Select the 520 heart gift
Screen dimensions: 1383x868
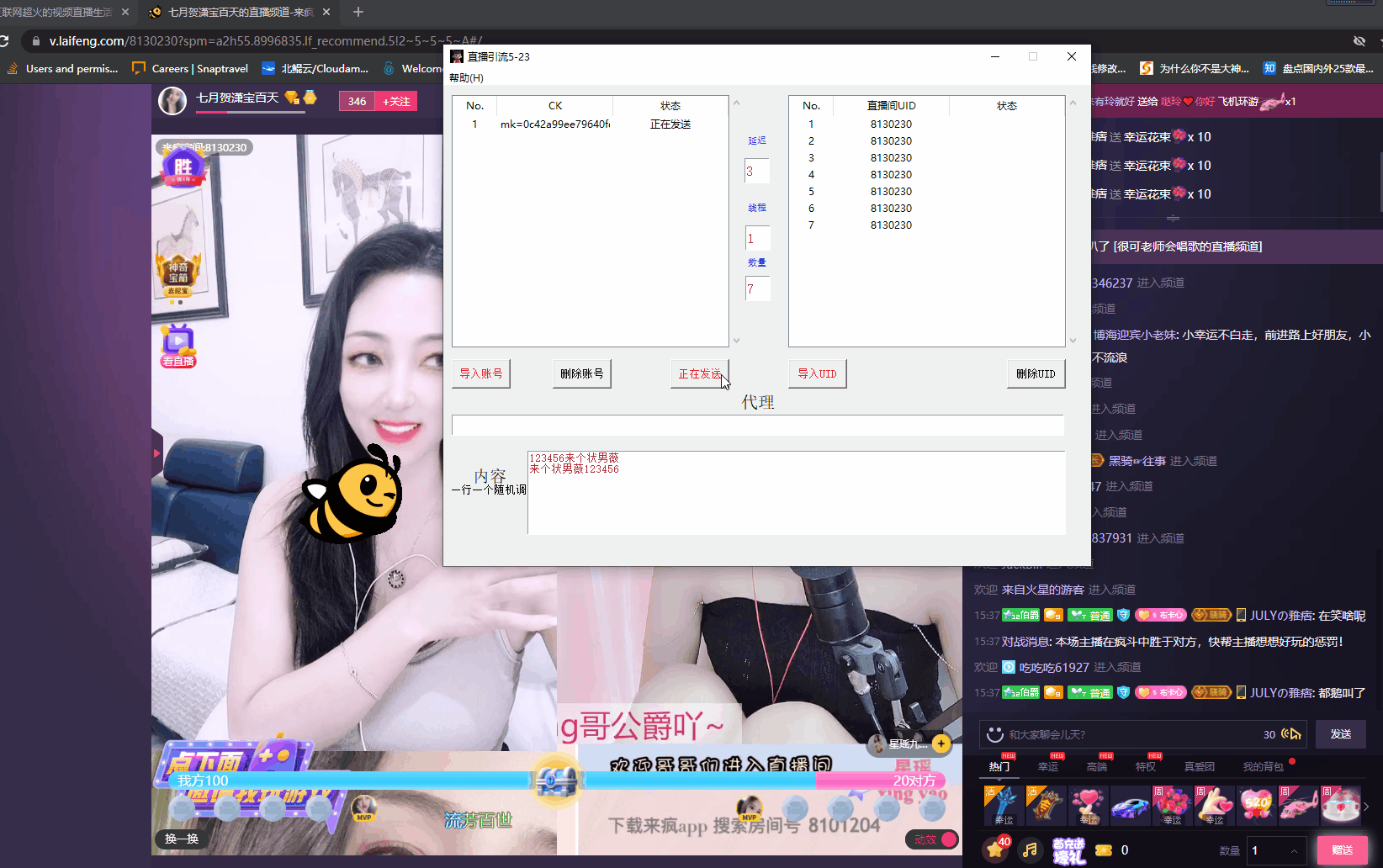point(1257,806)
